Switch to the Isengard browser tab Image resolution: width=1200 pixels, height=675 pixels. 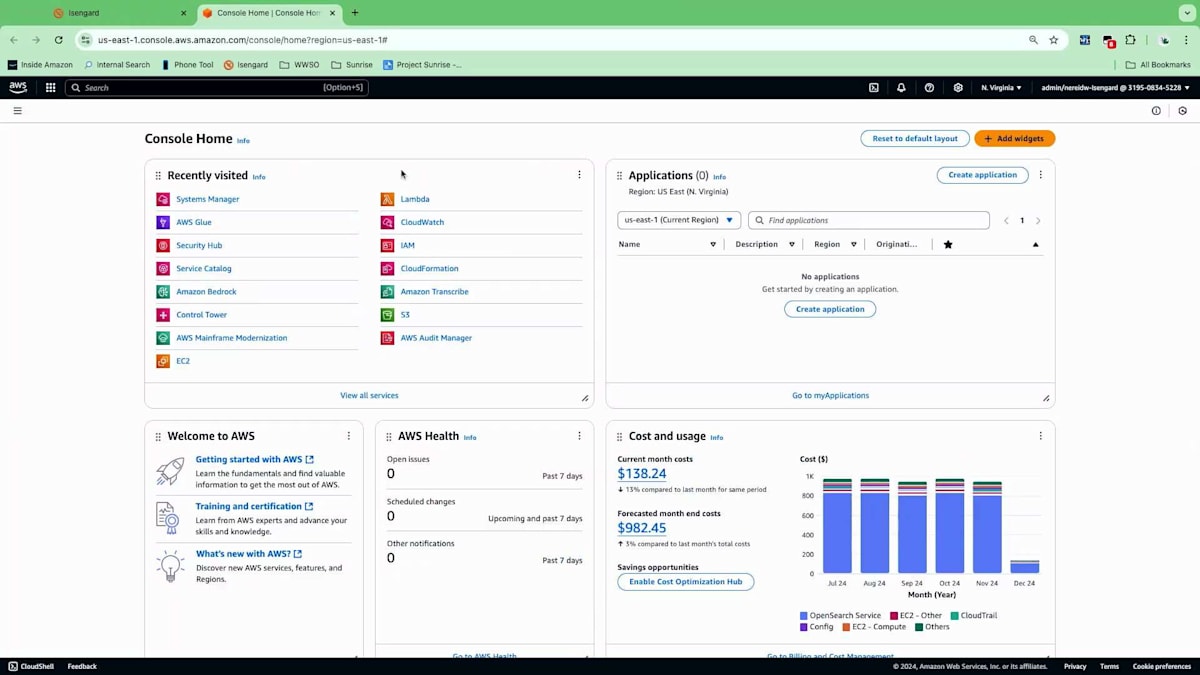tap(98, 13)
